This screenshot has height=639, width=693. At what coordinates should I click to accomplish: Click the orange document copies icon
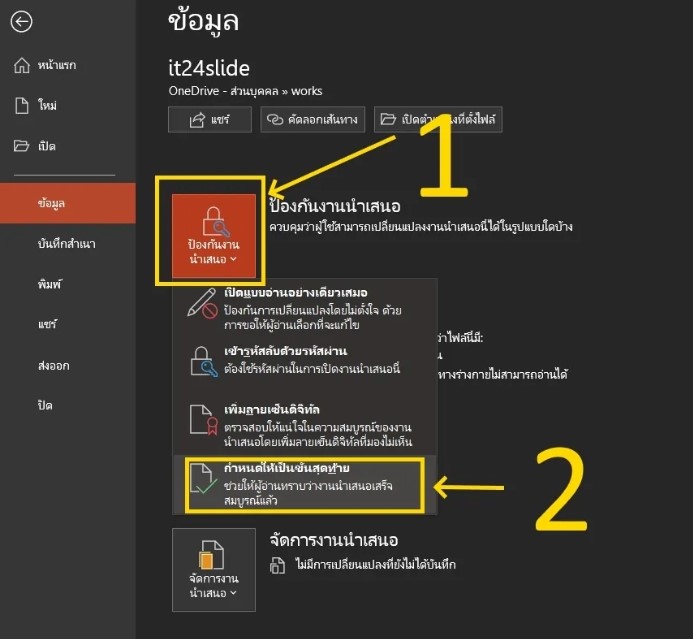[x=212, y=555]
